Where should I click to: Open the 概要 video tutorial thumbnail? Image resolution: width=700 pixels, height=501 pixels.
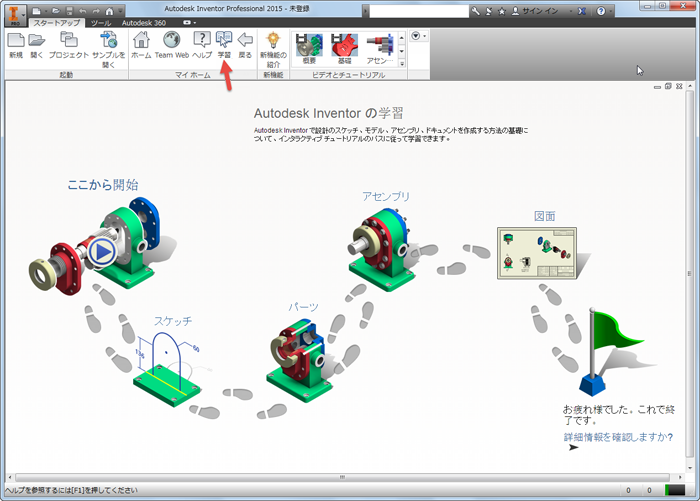tap(309, 48)
